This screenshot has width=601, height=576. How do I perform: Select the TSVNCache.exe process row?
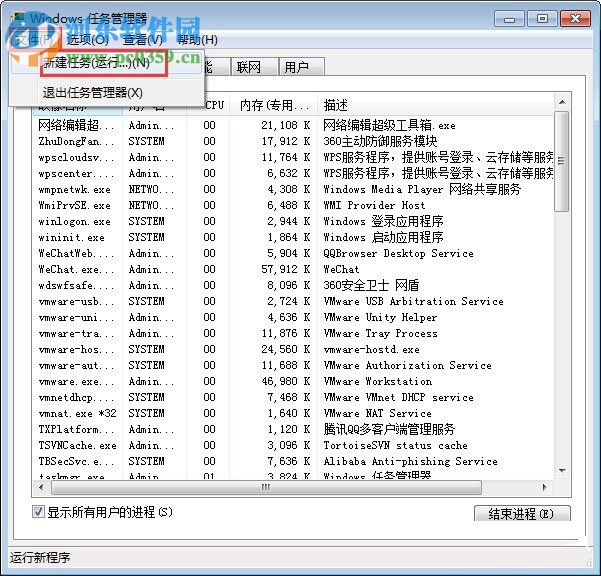[x=293, y=445]
